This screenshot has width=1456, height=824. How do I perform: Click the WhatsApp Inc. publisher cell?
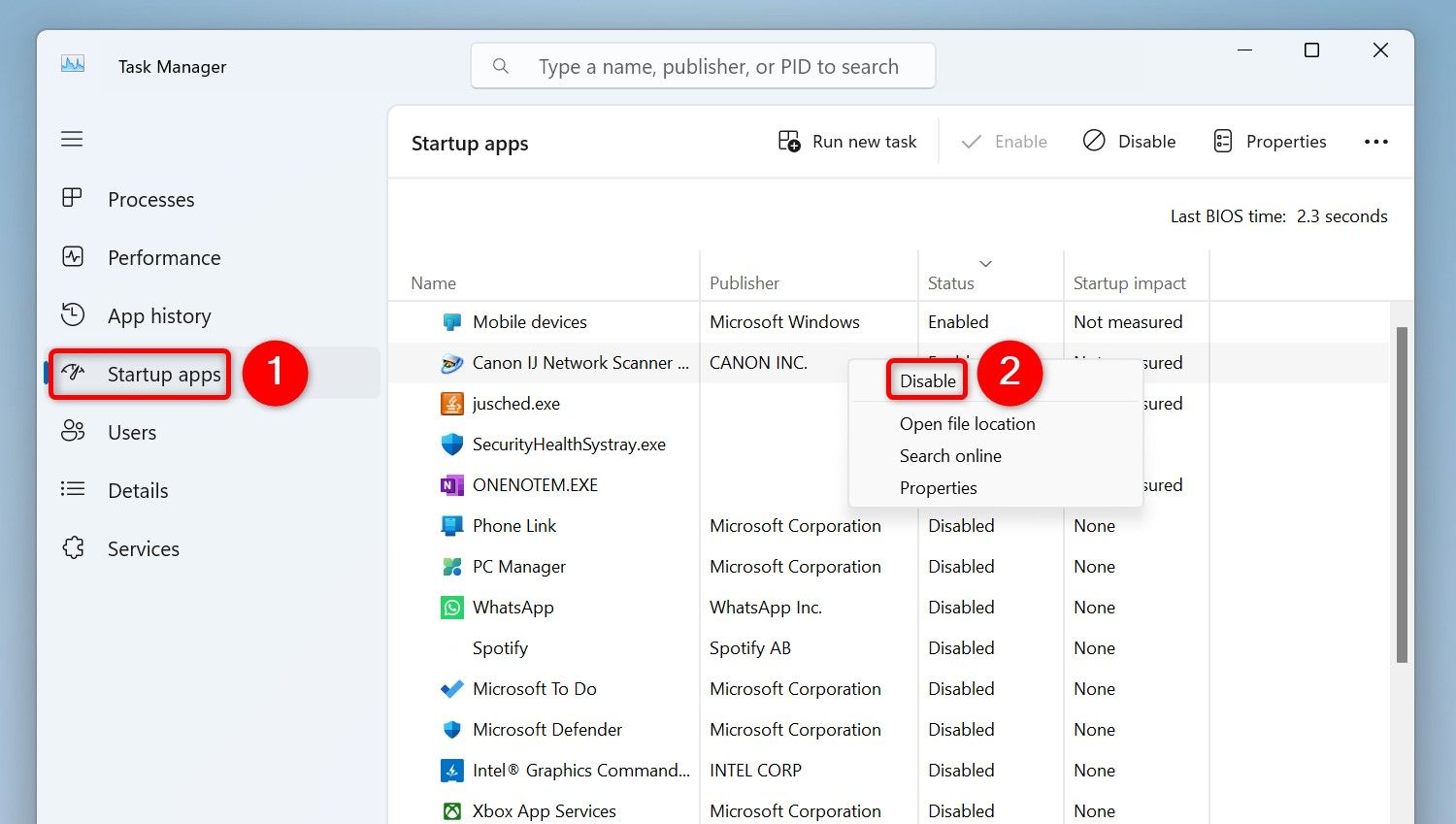pos(766,608)
